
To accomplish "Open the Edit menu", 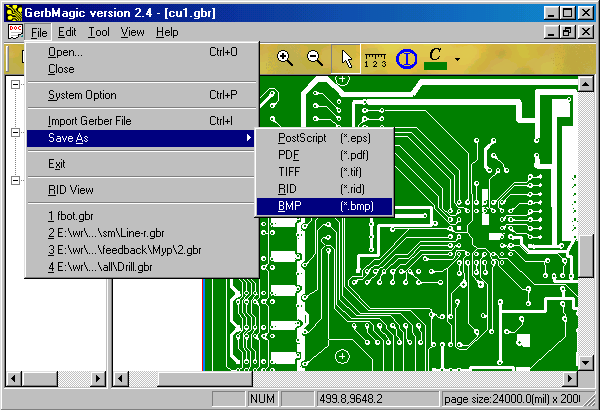I will (67, 33).
